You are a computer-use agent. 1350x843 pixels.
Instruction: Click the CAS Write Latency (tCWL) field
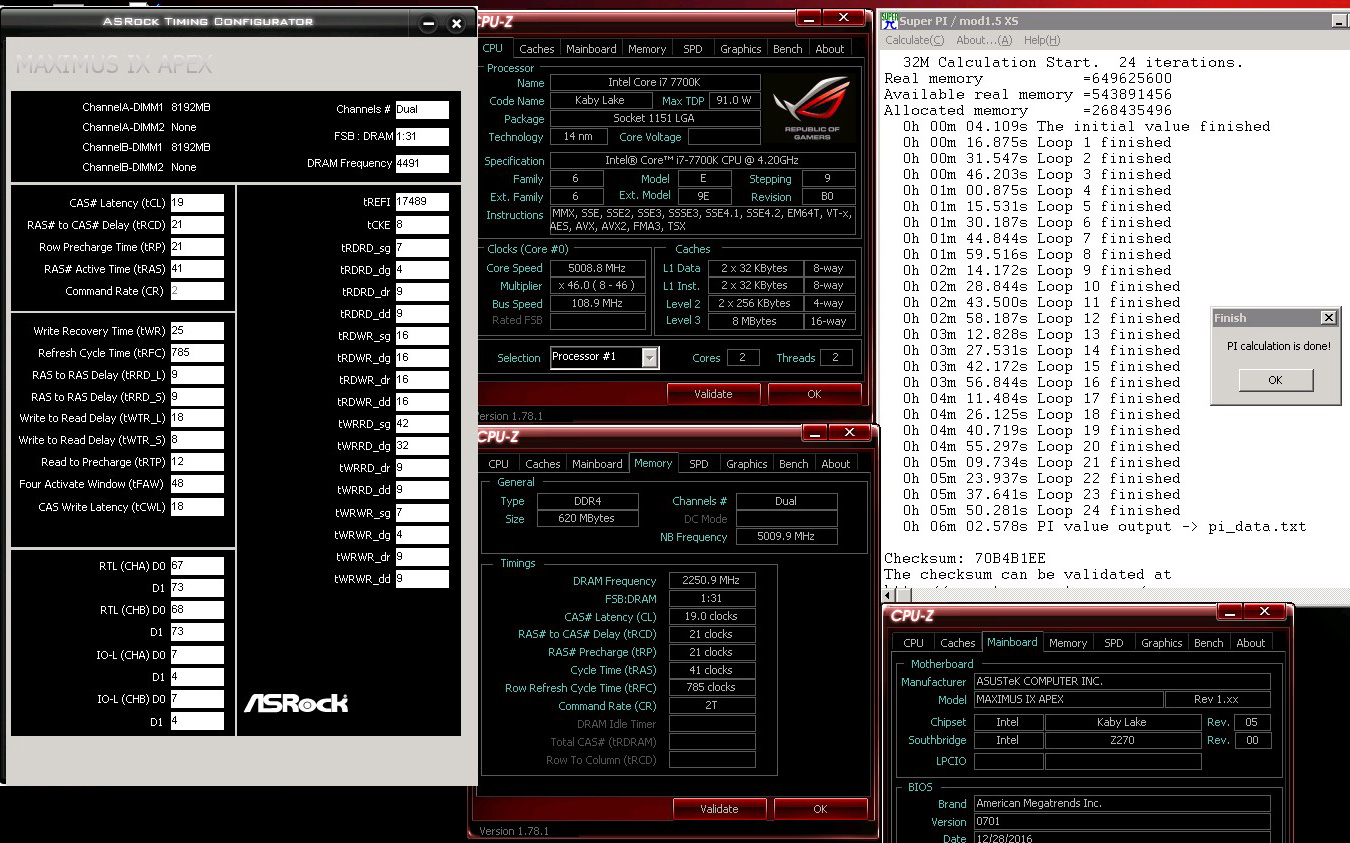197,507
